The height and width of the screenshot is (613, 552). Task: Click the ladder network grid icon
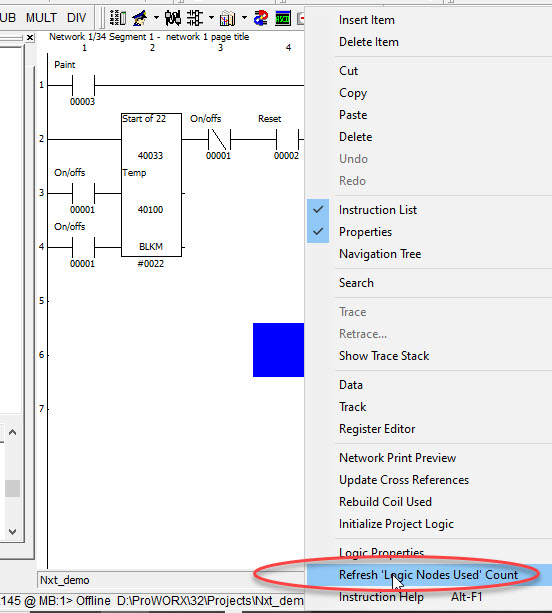pyautogui.click(x=195, y=18)
